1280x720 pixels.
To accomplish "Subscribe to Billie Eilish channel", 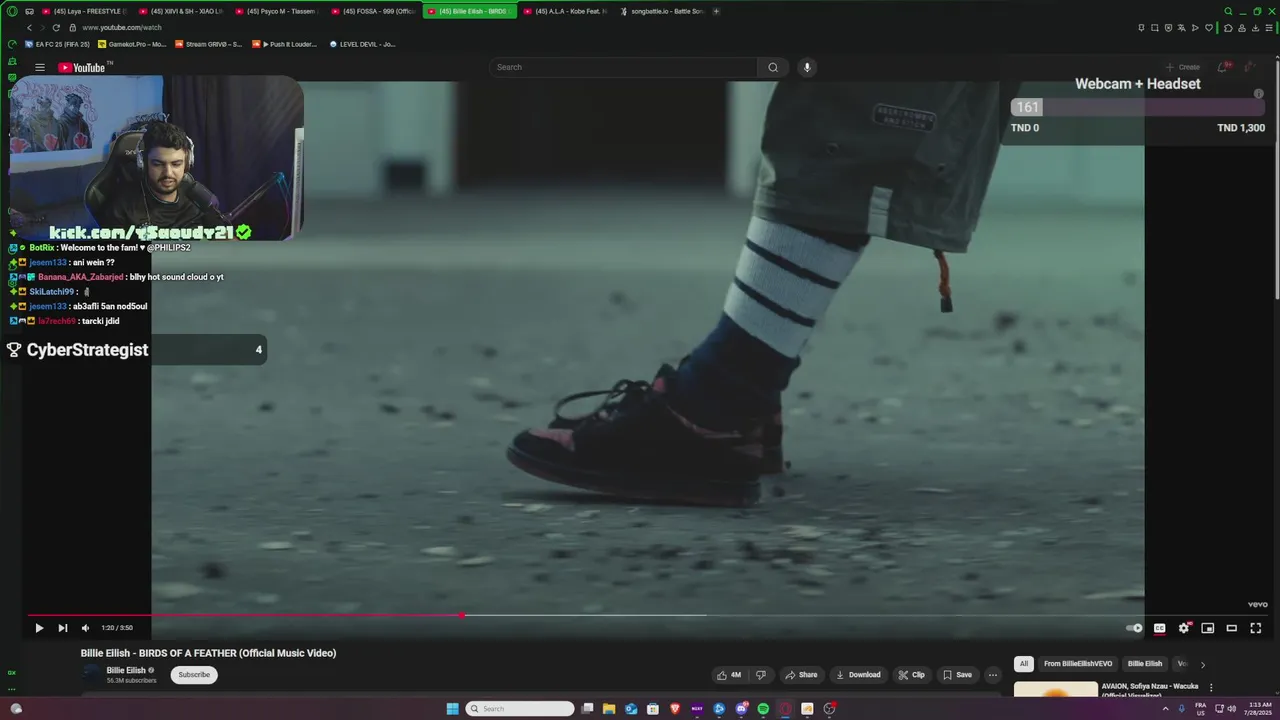I will coord(194,675).
